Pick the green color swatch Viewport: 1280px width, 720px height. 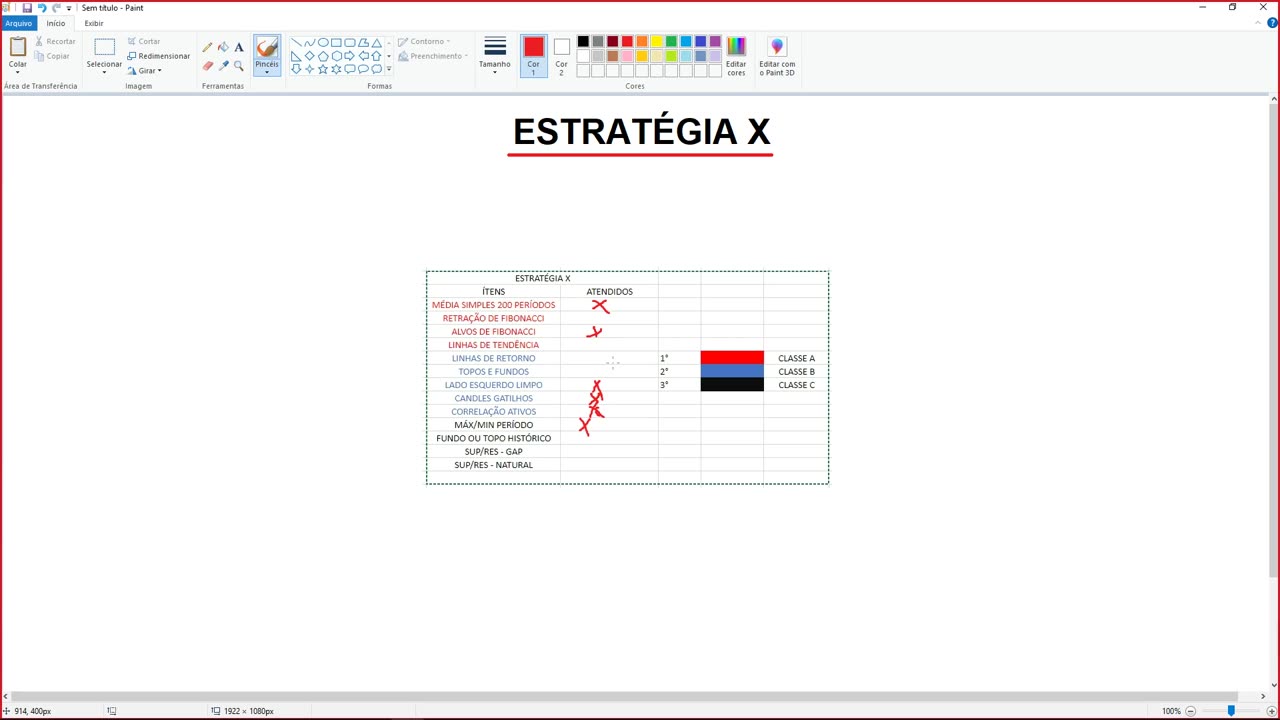pyautogui.click(x=671, y=42)
